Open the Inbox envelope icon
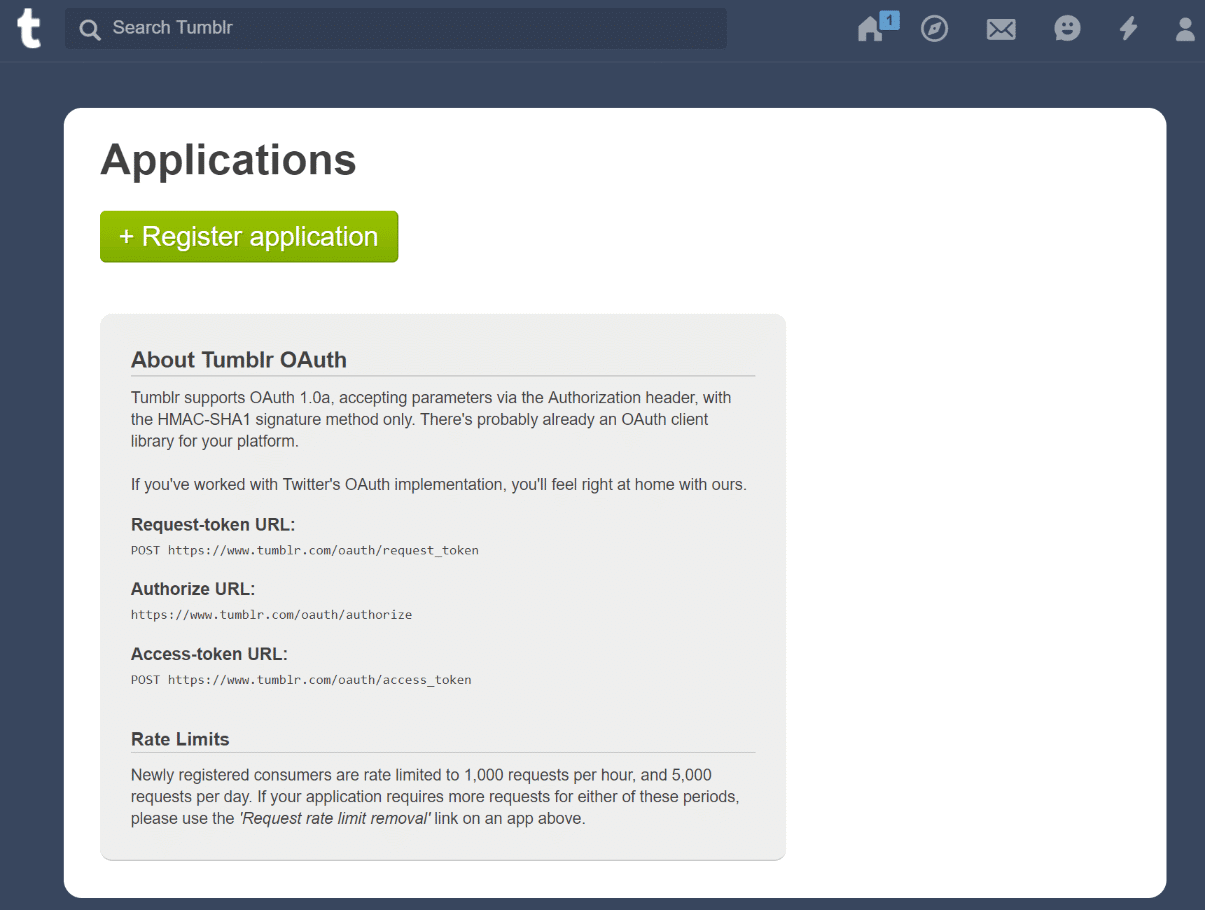 1001,30
